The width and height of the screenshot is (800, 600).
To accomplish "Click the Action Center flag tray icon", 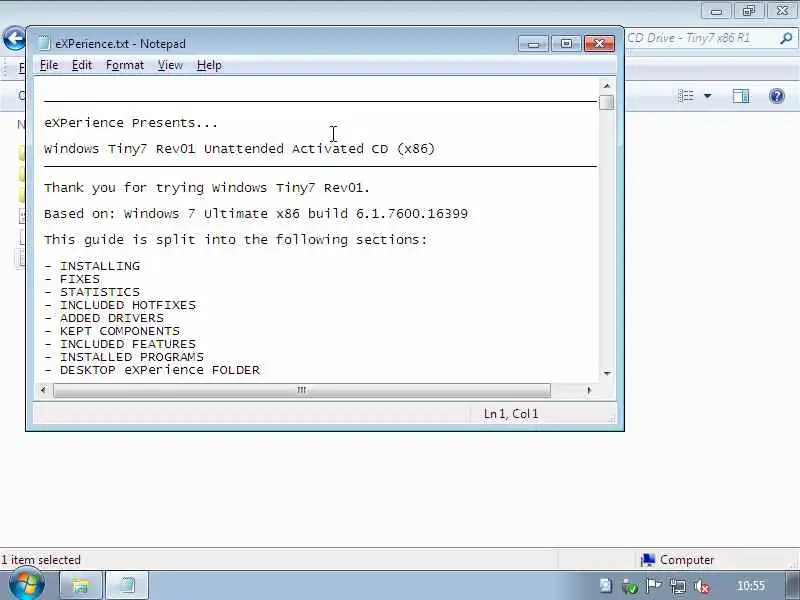I will click(x=653, y=586).
